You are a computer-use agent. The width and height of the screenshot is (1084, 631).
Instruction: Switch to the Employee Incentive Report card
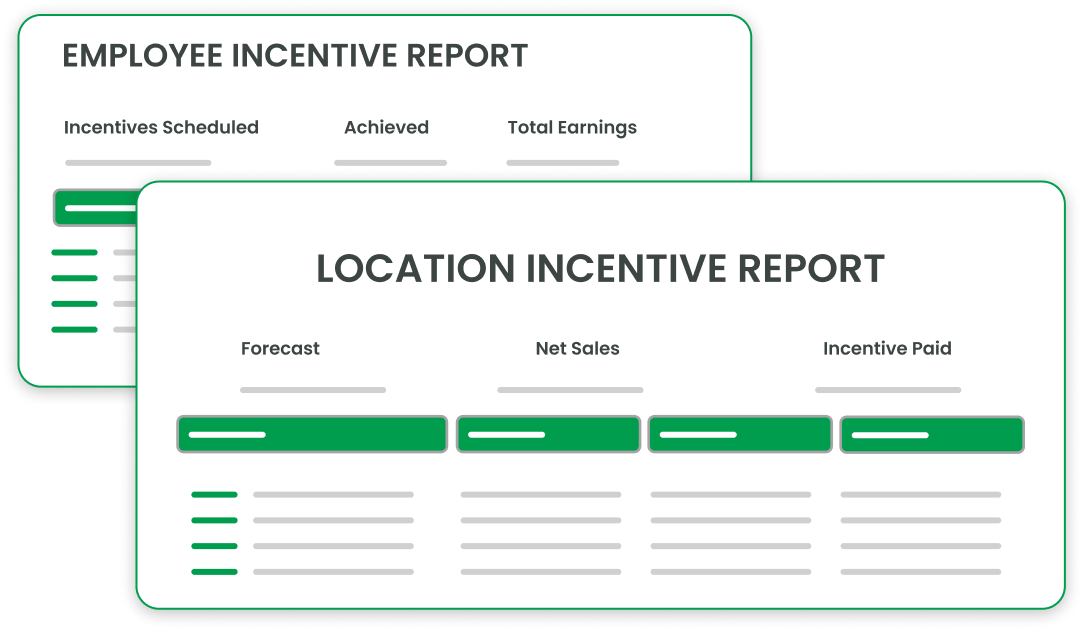(295, 56)
